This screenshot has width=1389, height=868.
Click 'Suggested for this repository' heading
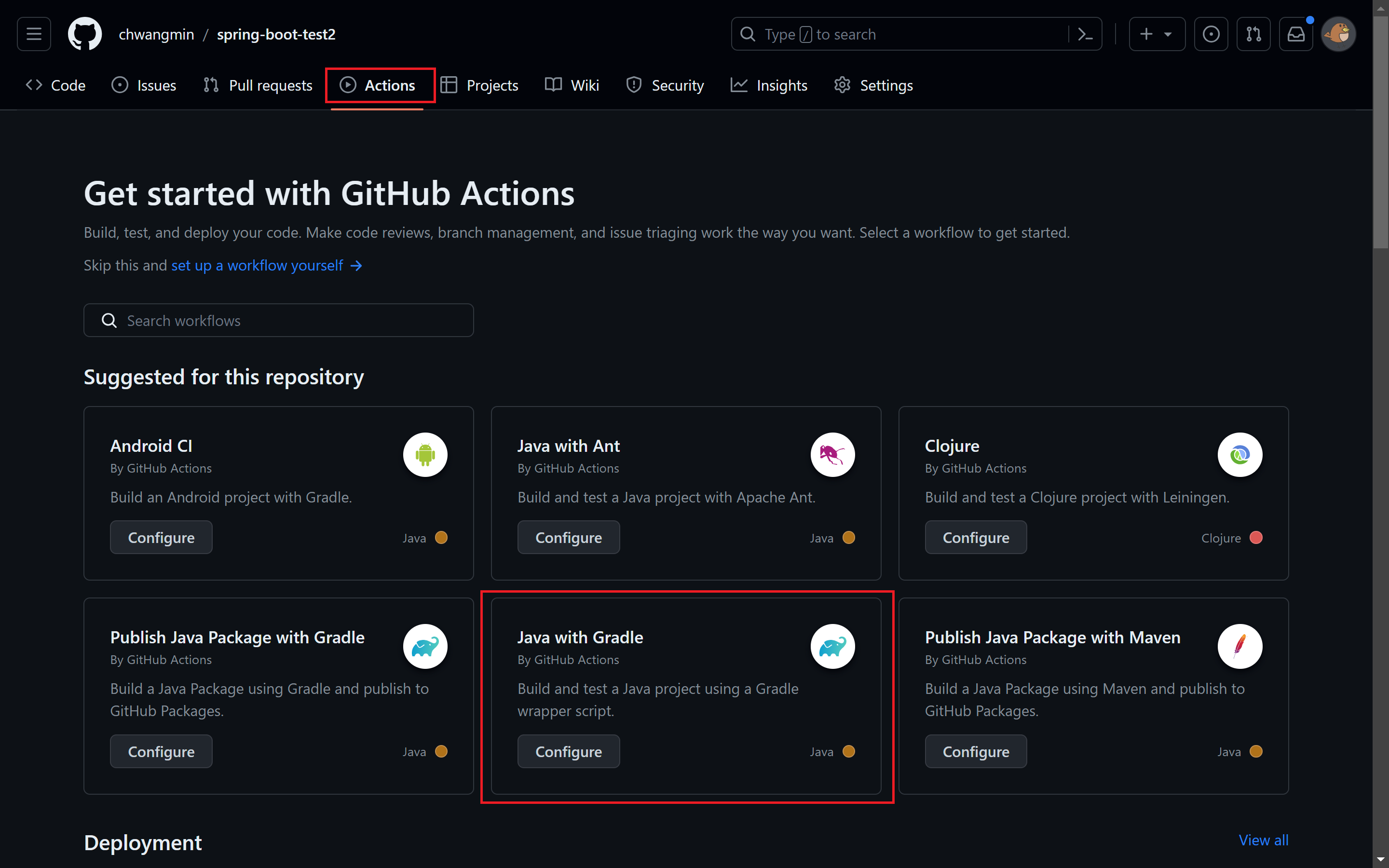pyautogui.click(x=224, y=377)
